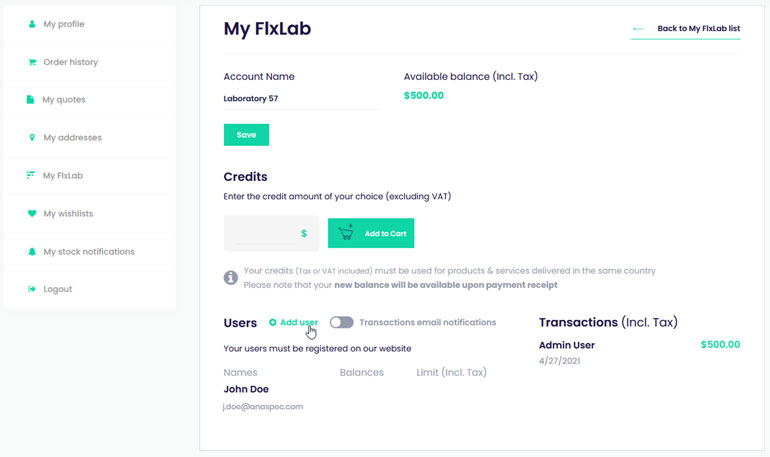Screen dimensions: 770x457
Task: Click the Order history cart icon
Action: 32,62
